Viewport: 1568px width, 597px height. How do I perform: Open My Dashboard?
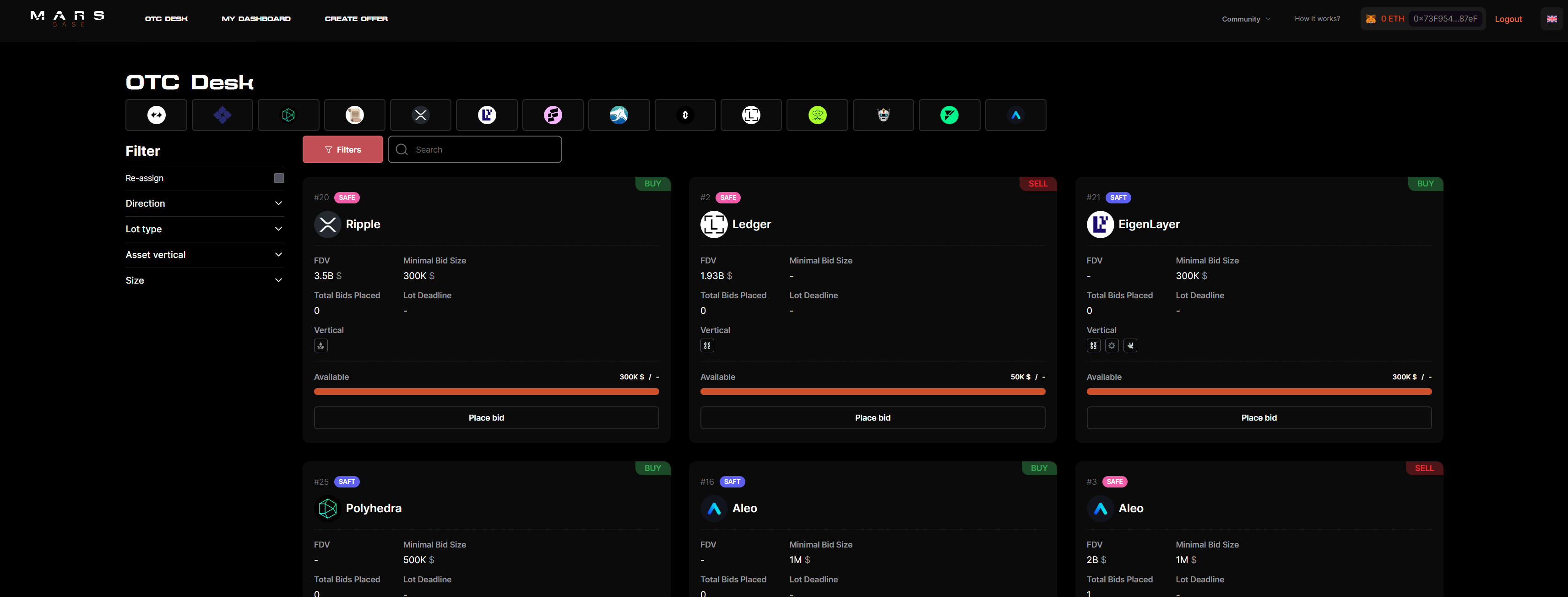256,19
